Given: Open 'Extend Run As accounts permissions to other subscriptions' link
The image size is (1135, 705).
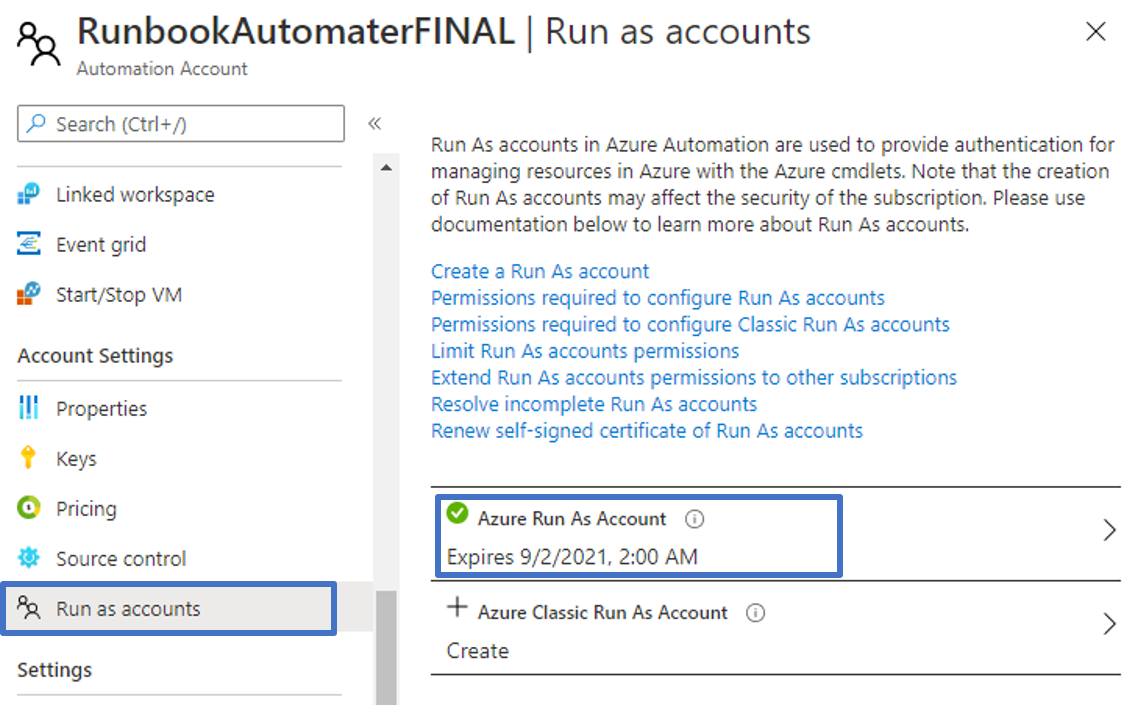Looking at the screenshot, I should [x=693, y=377].
